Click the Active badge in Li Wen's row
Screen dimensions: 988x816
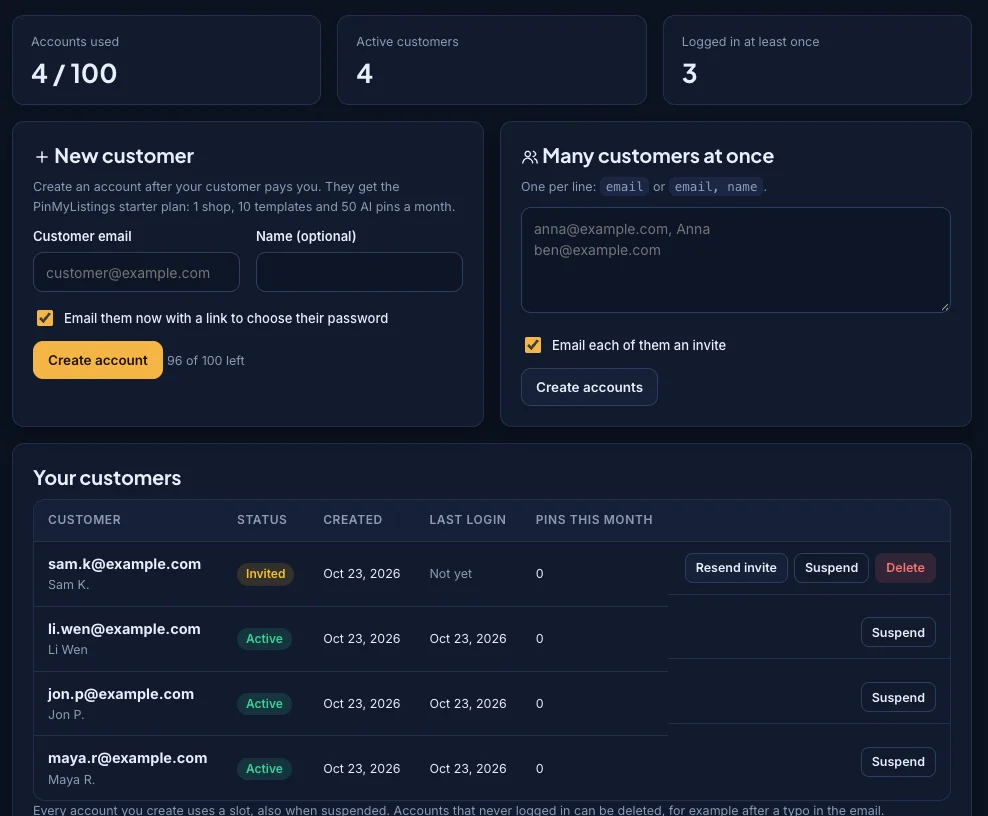[264, 639]
